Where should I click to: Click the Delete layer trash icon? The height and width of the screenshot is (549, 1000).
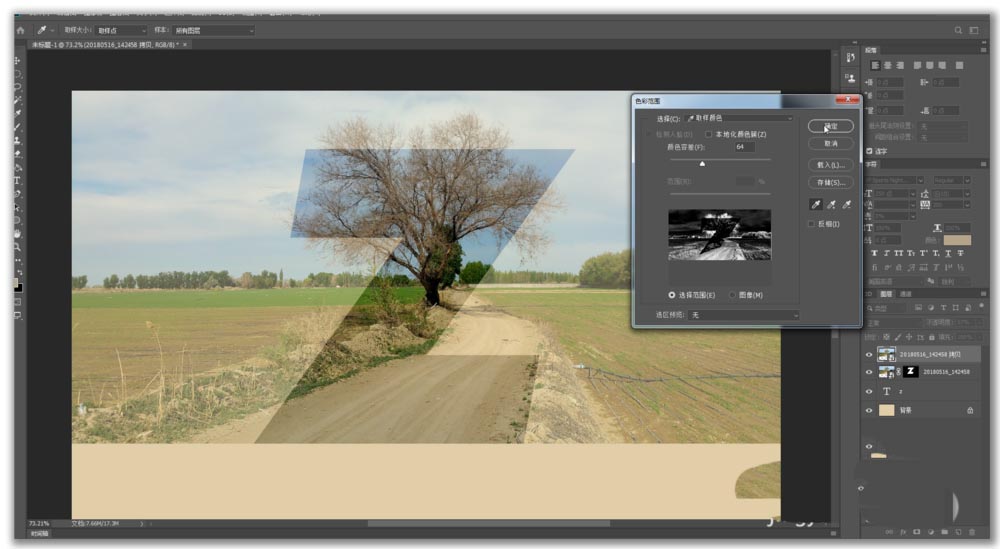coord(972,532)
